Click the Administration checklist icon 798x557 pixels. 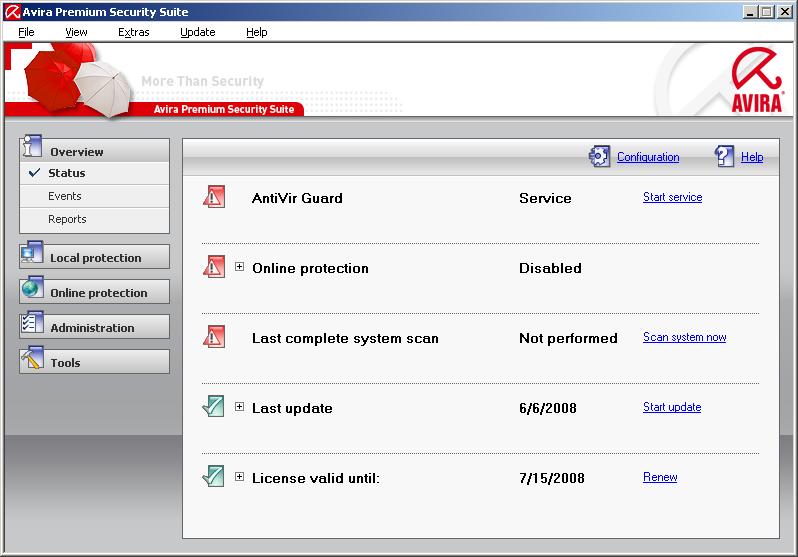(x=33, y=324)
